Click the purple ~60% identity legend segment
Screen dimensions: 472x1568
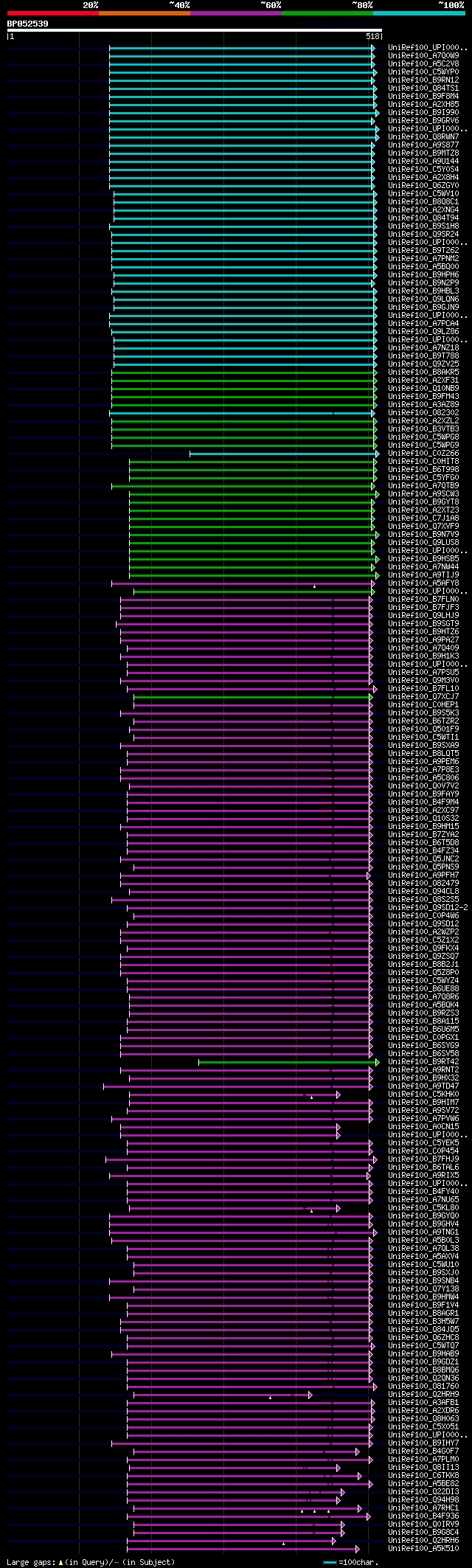pos(236,13)
